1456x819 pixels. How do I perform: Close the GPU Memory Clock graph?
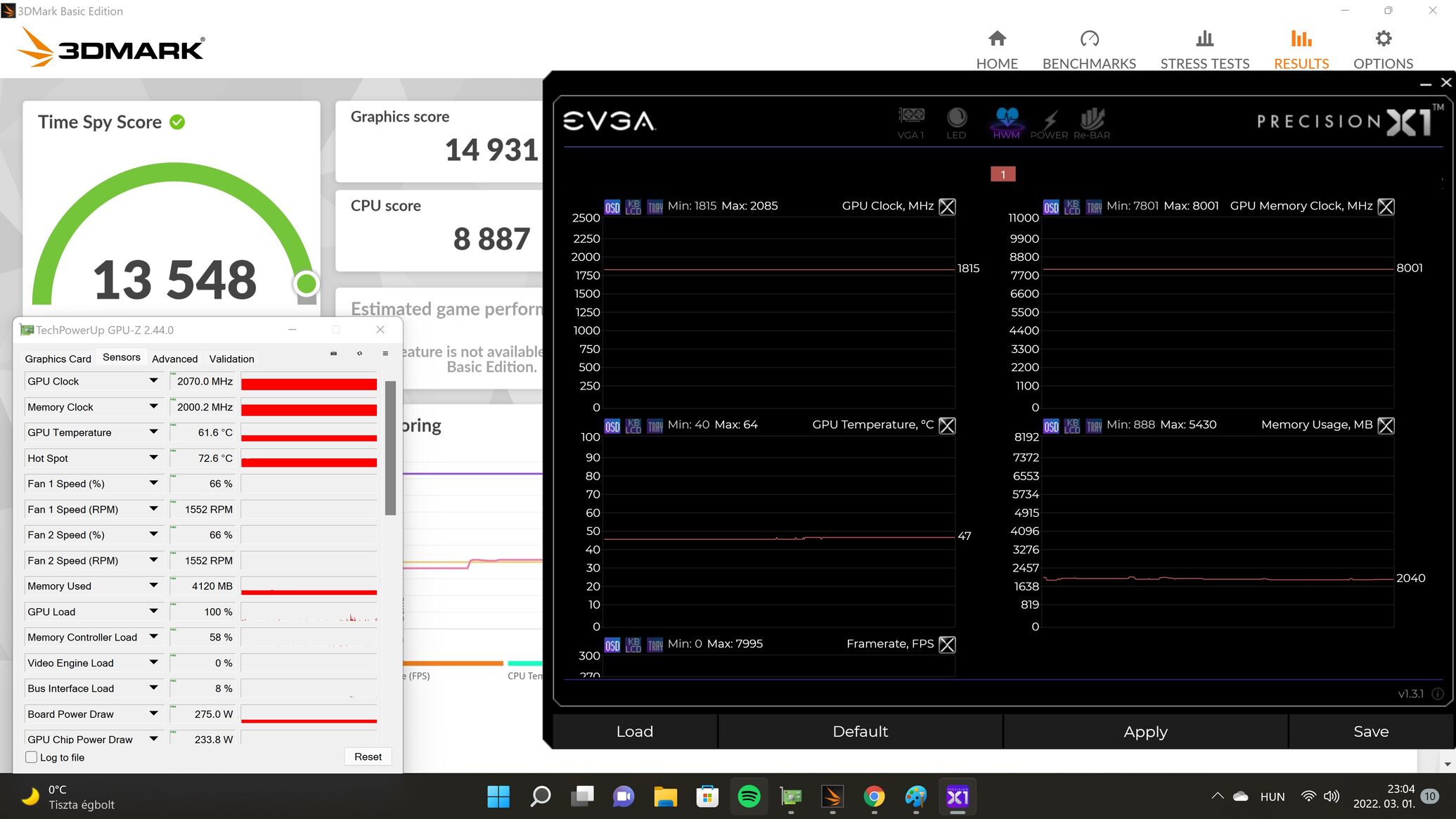tap(1386, 207)
